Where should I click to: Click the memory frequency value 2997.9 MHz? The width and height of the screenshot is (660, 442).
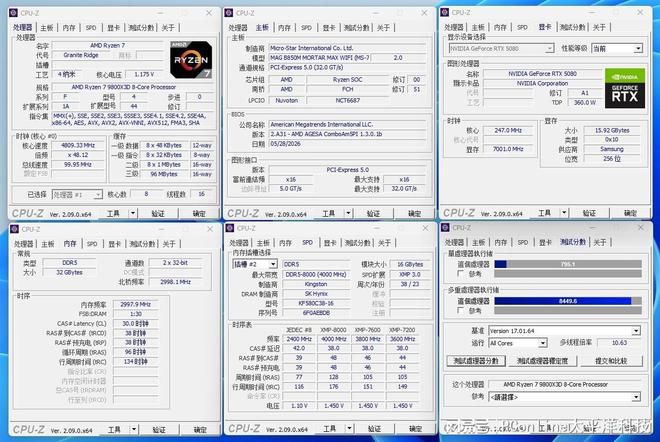pyautogui.click(x=136, y=304)
